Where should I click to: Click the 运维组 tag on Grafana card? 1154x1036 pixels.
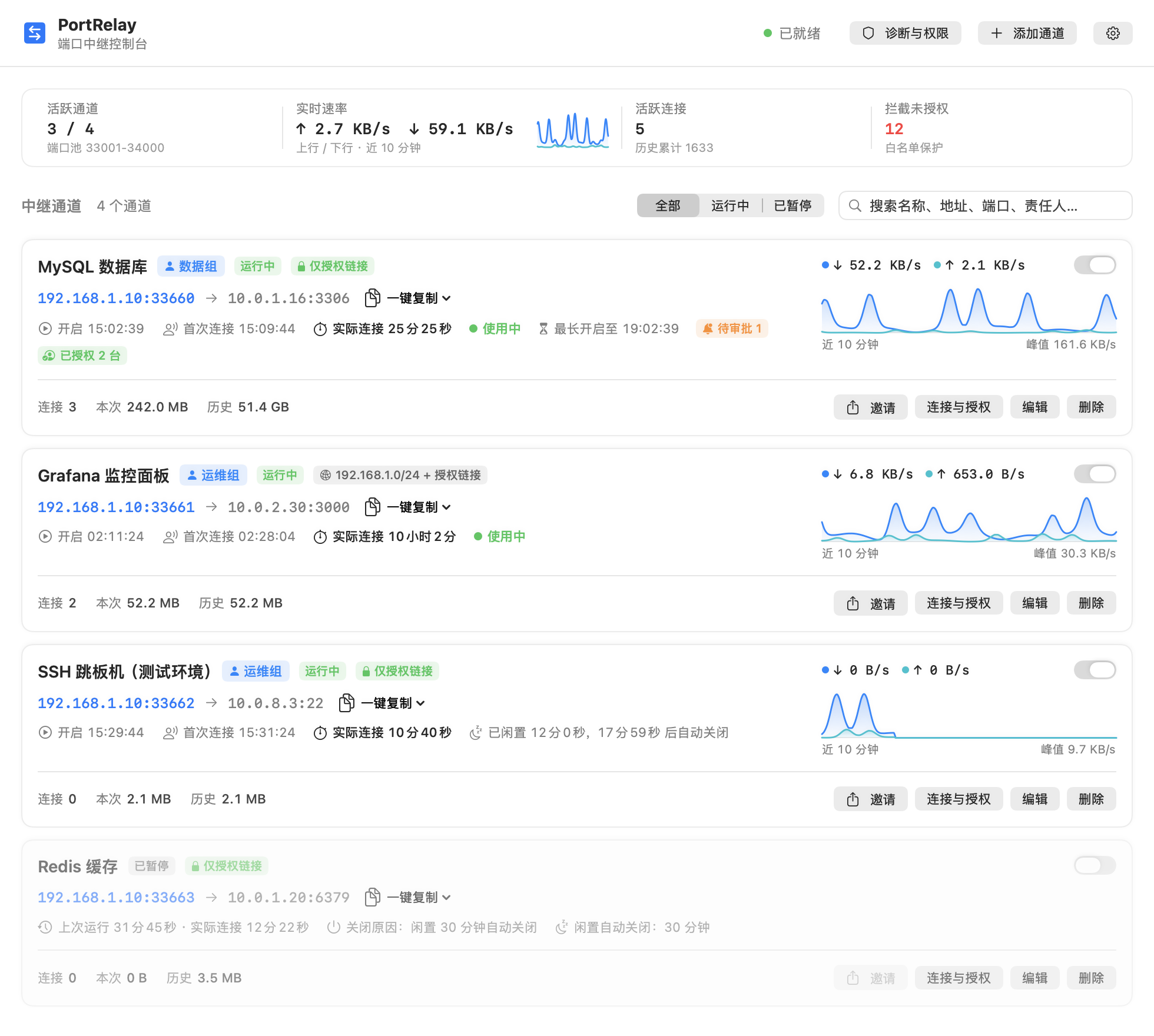[x=213, y=475]
